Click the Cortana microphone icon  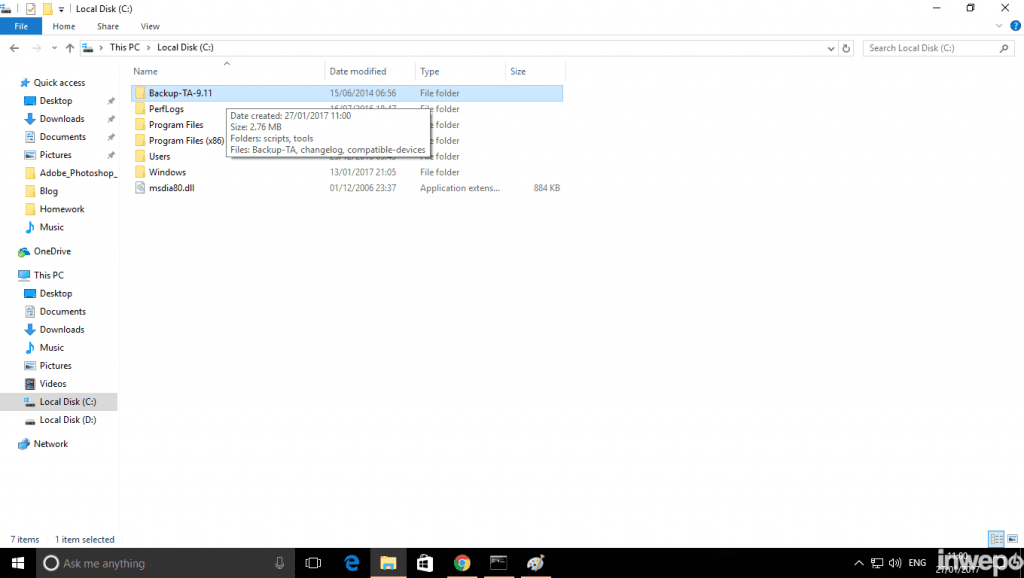click(280, 563)
